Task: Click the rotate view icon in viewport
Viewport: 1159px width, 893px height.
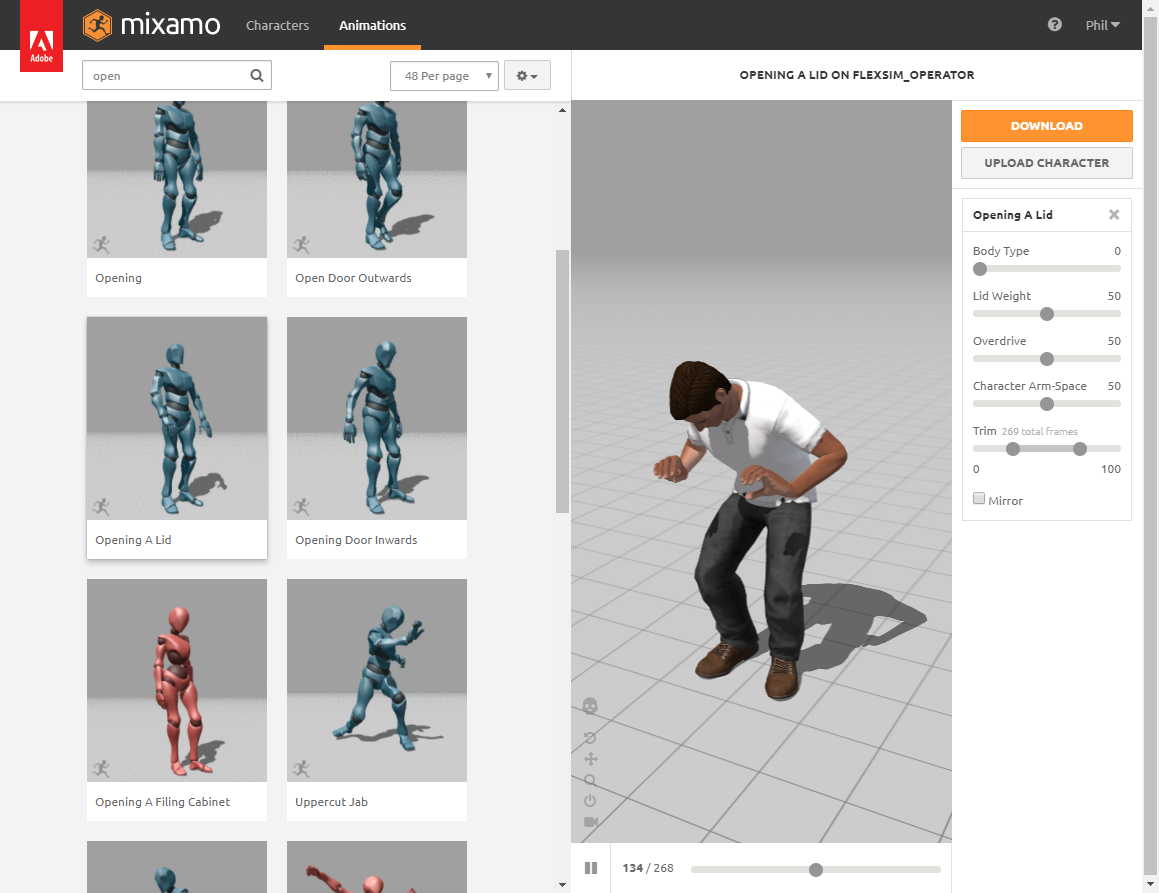Action: tap(590, 738)
